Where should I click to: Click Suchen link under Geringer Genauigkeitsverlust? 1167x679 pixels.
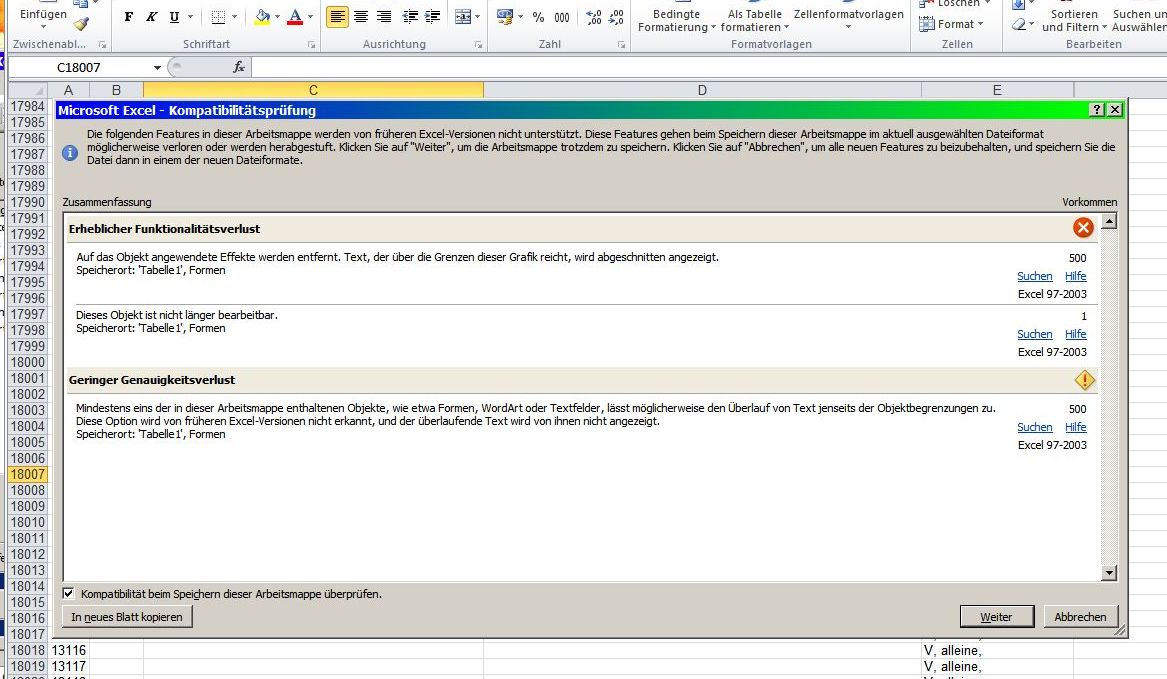1035,427
